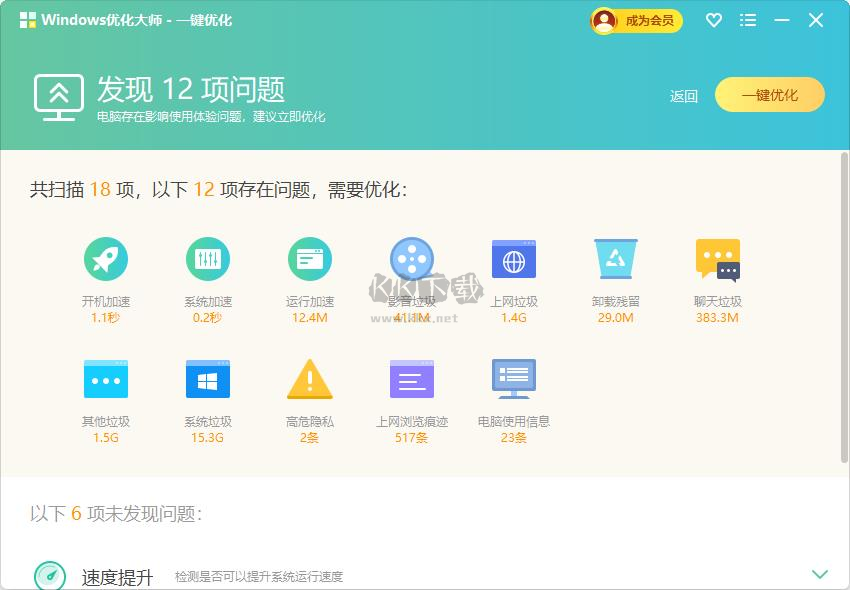Click the 影音垃圾 film reel icon
Viewport: 850px width, 590px height.
pos(412,259)
